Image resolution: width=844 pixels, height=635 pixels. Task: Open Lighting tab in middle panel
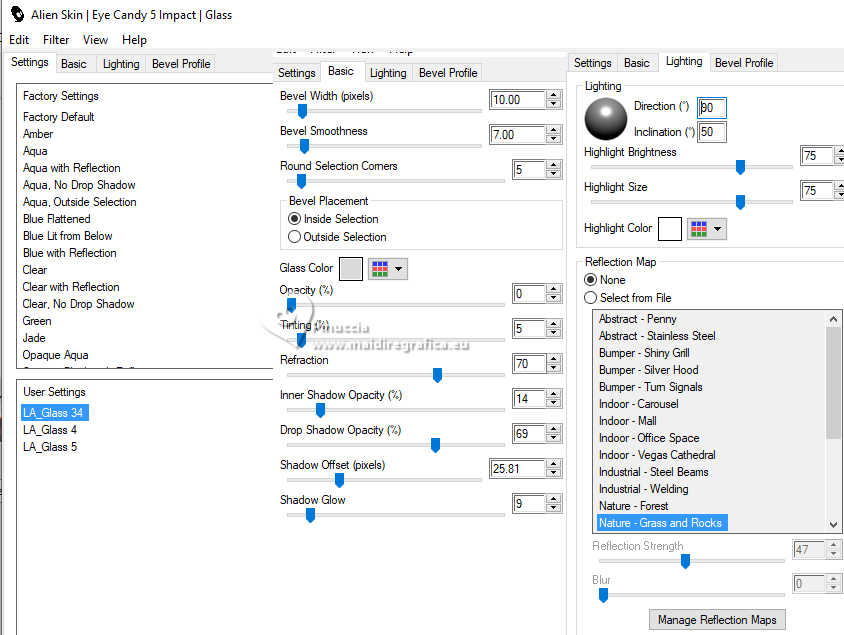[388, 73]
